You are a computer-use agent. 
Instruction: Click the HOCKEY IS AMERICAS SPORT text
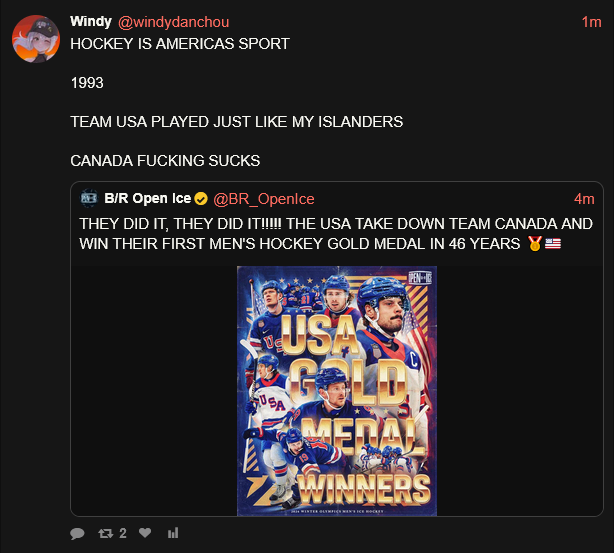(x=180, y=44)
